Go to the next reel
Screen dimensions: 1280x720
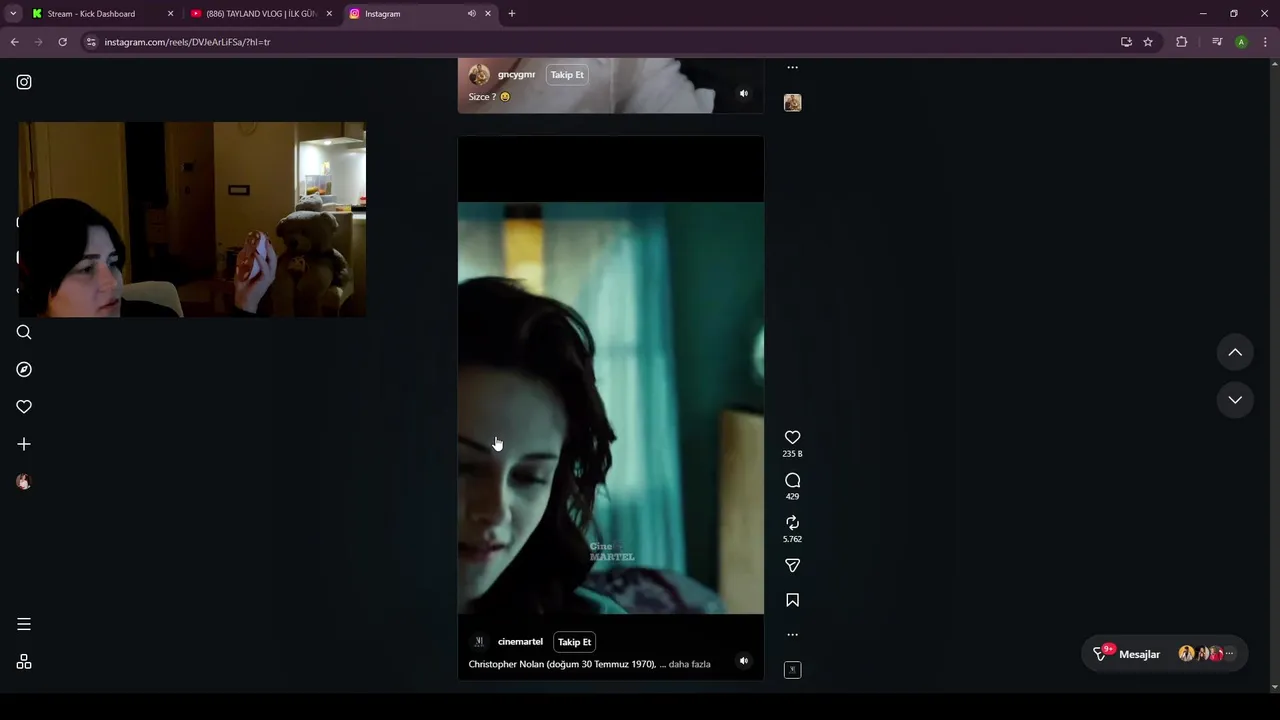pyautogui.click(x=1235, y=399)
